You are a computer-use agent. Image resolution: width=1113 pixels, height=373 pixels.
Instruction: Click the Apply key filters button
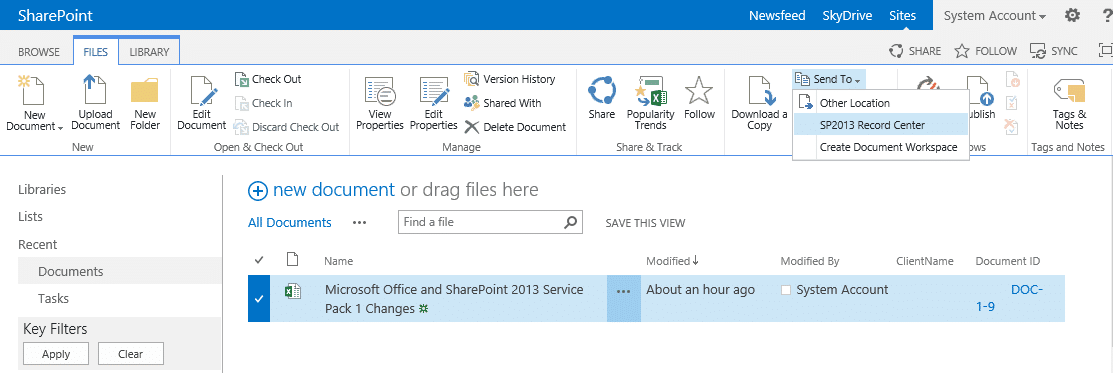56,354
